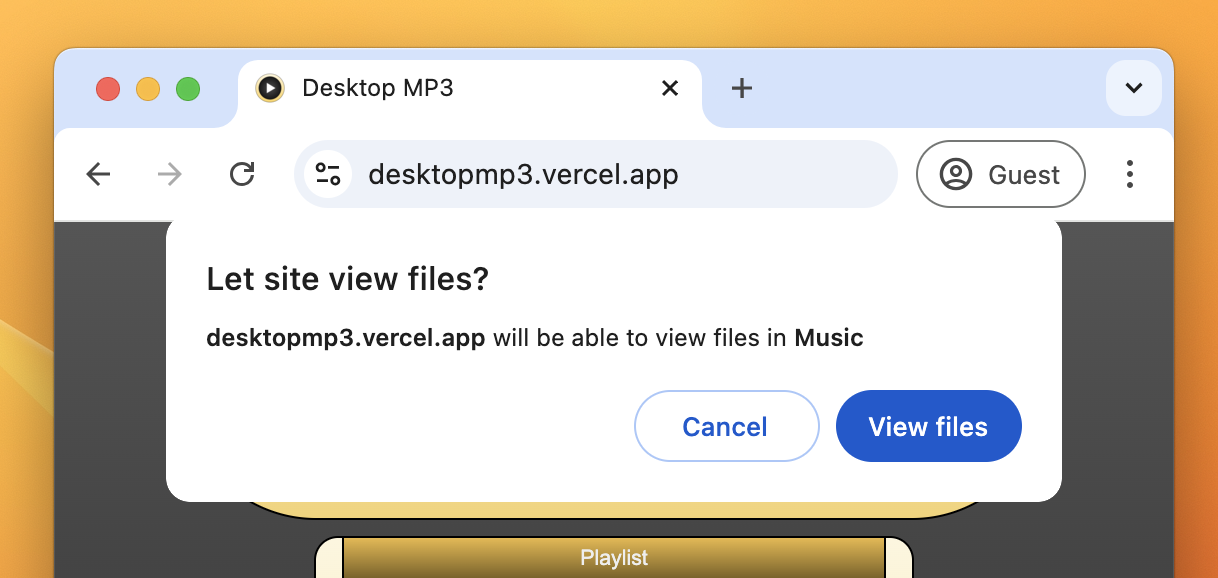Click the red traffic light to close
The image size is (1218, 578).
coord(108,89)
